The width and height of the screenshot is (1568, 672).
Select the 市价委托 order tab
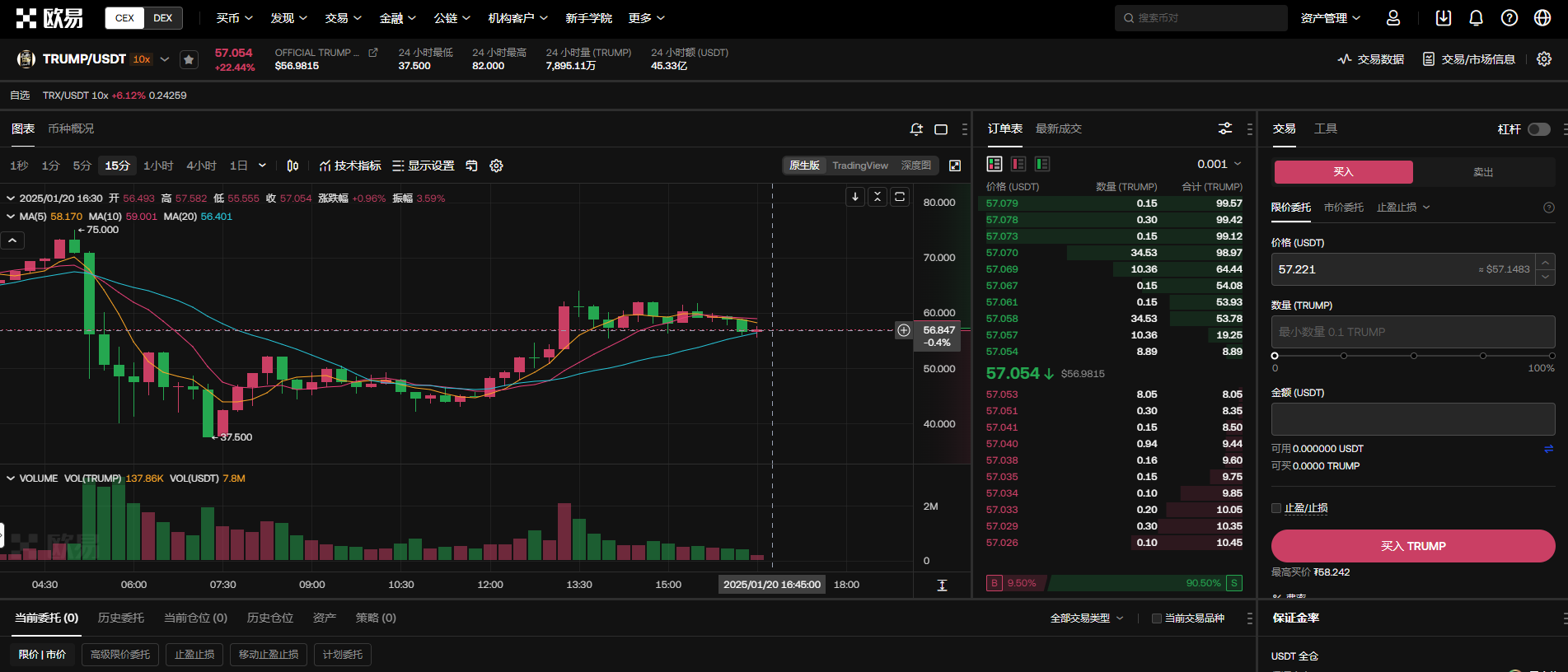pyautogui.click(x=1343, y=208)
